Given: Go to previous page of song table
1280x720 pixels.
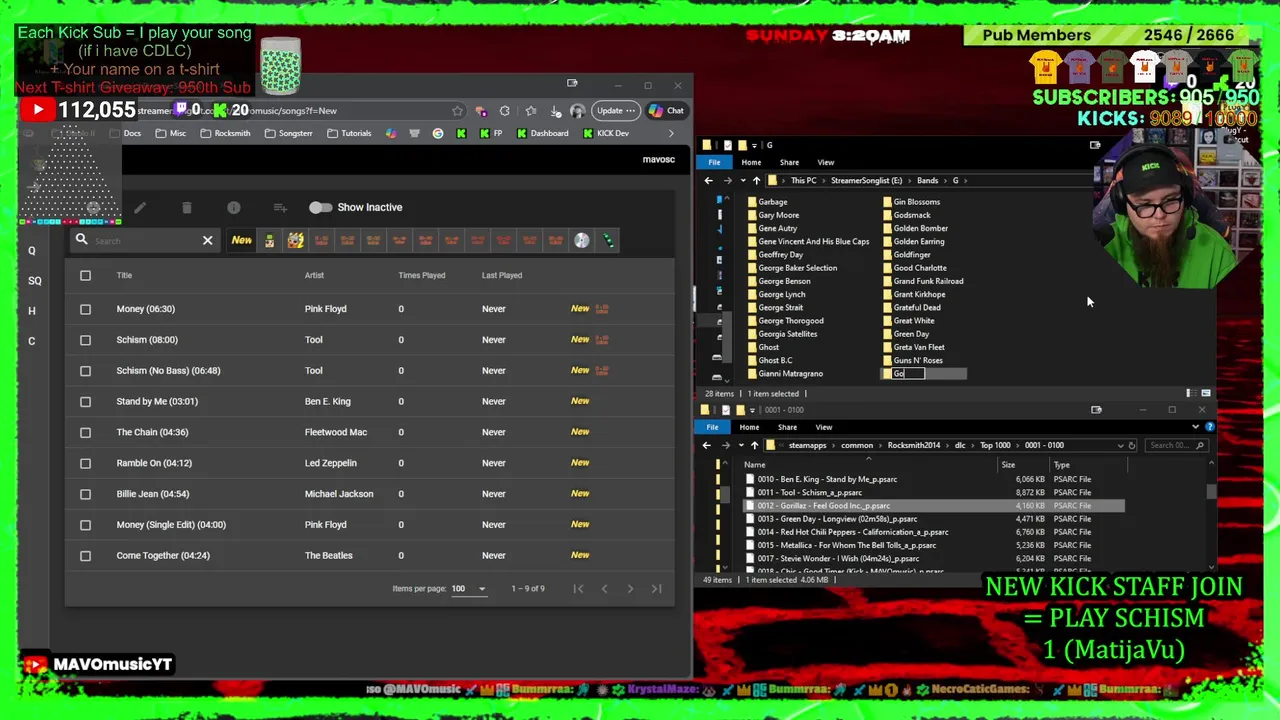Looking at the screenshot, I should [x=604, y=588].
